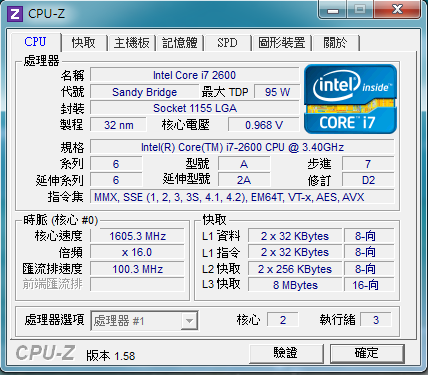Click the L1 資料 size 2 x 32 KBytes
This screenshot has height=375, width=428.
(295, 236)
